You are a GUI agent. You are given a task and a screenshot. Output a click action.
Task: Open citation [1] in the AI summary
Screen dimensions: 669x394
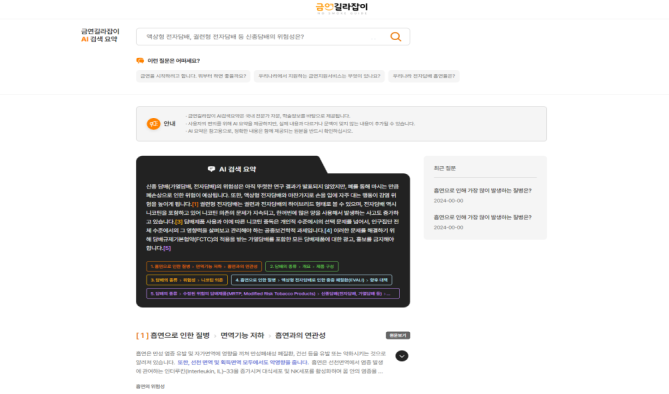195,204
